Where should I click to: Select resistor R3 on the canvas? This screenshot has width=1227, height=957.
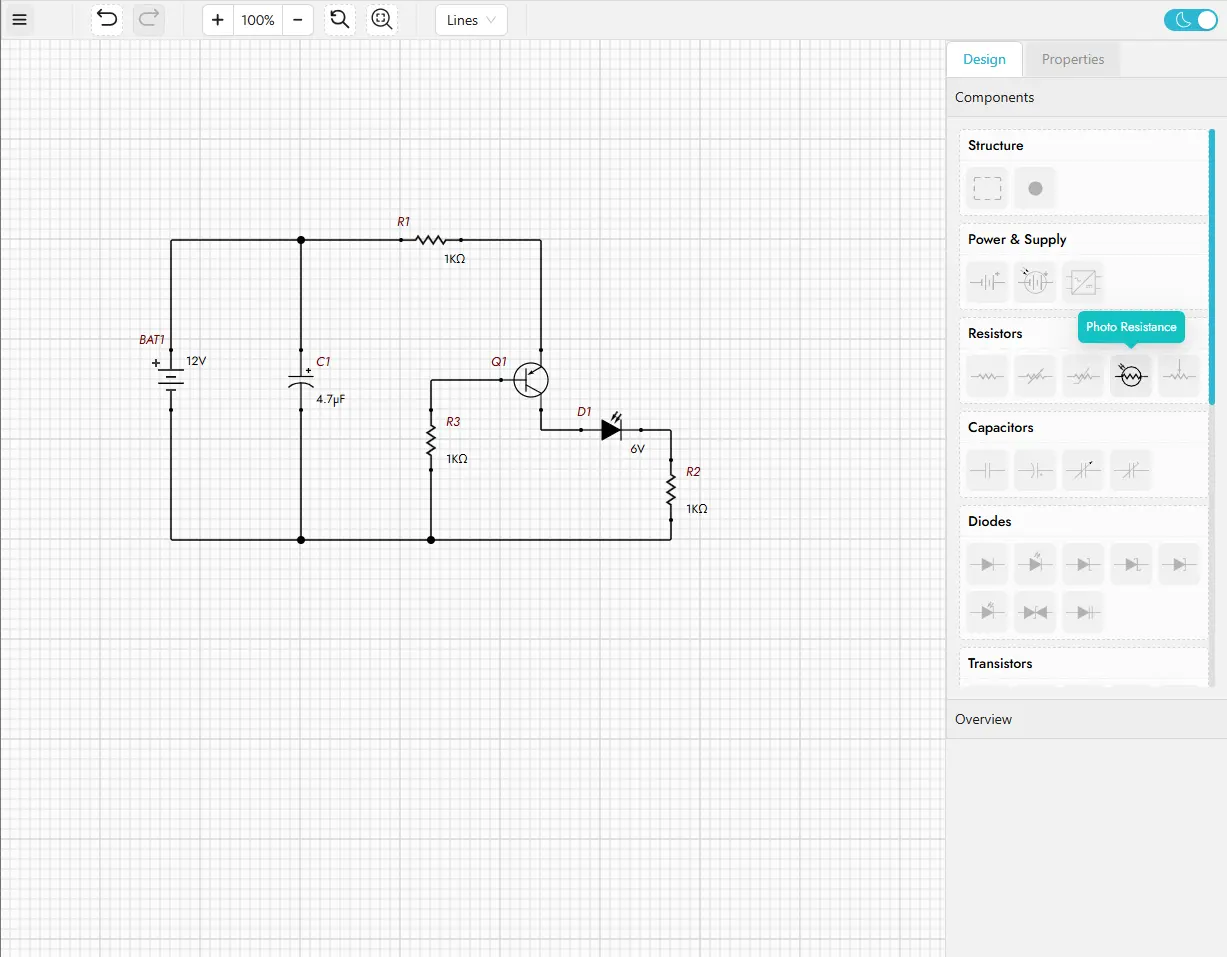(431, 440)
